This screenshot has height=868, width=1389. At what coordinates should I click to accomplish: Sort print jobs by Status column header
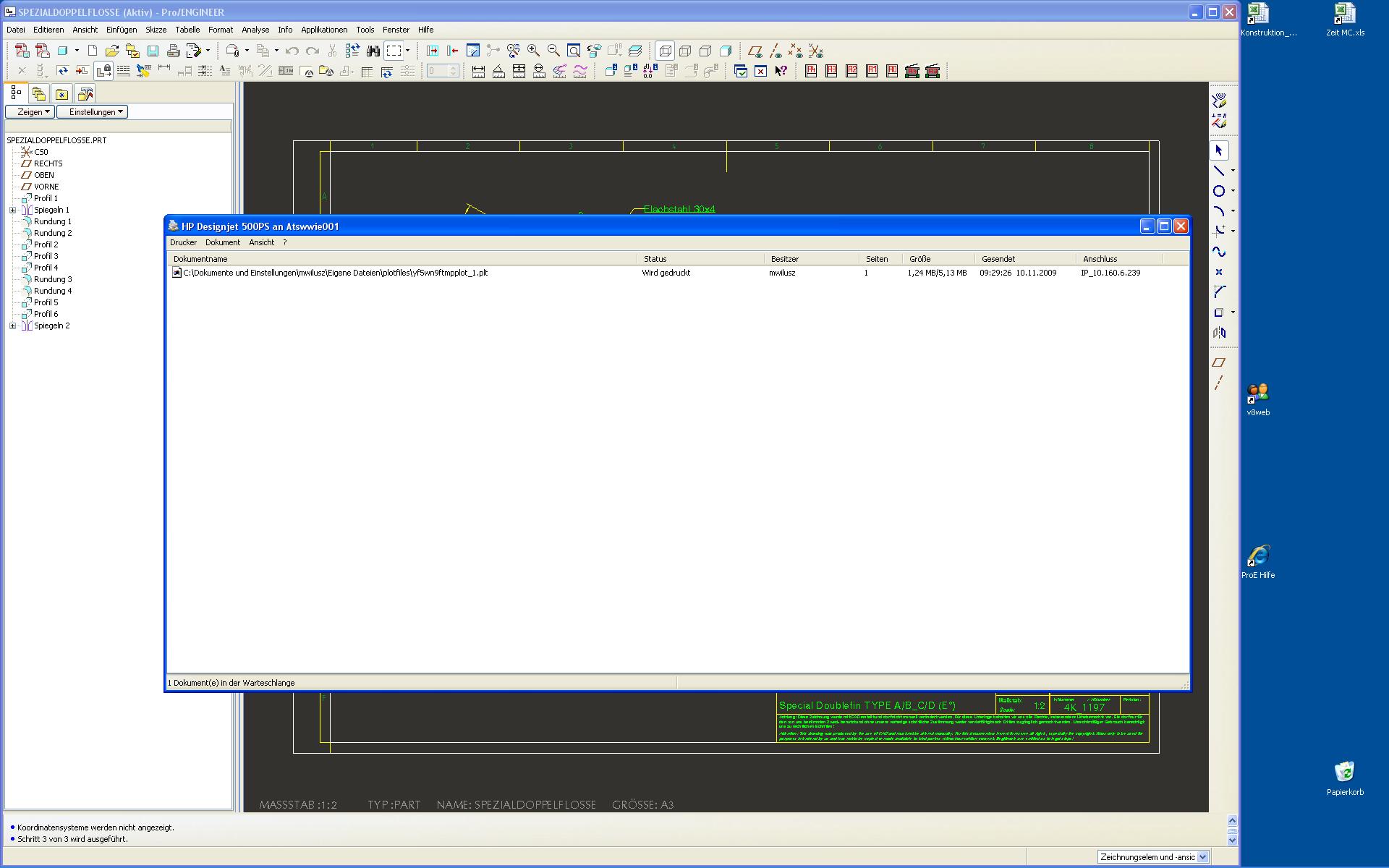(655, 259)
